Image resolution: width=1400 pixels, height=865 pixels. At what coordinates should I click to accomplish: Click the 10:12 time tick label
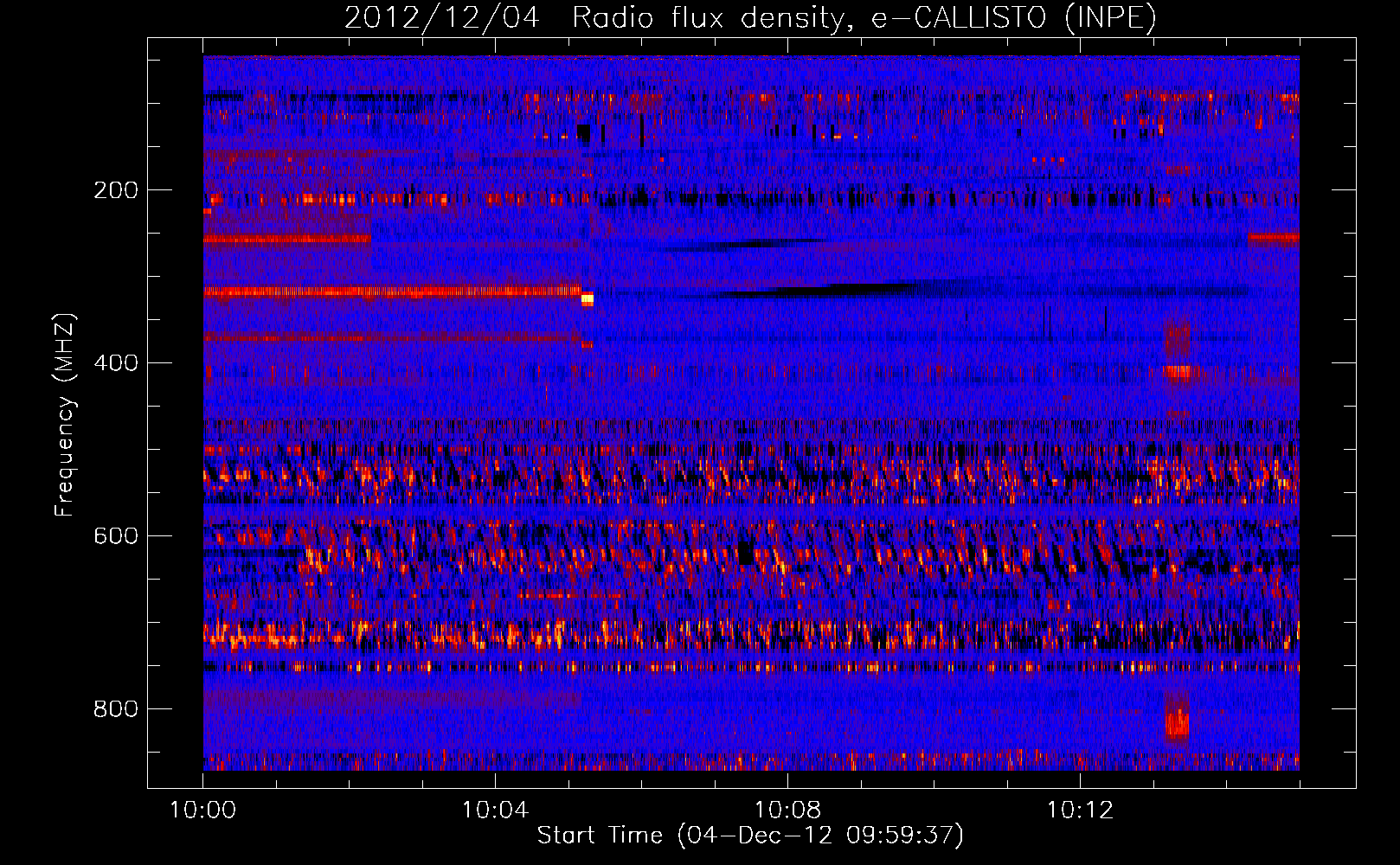pyautogui.click(x=1080, y=811)
